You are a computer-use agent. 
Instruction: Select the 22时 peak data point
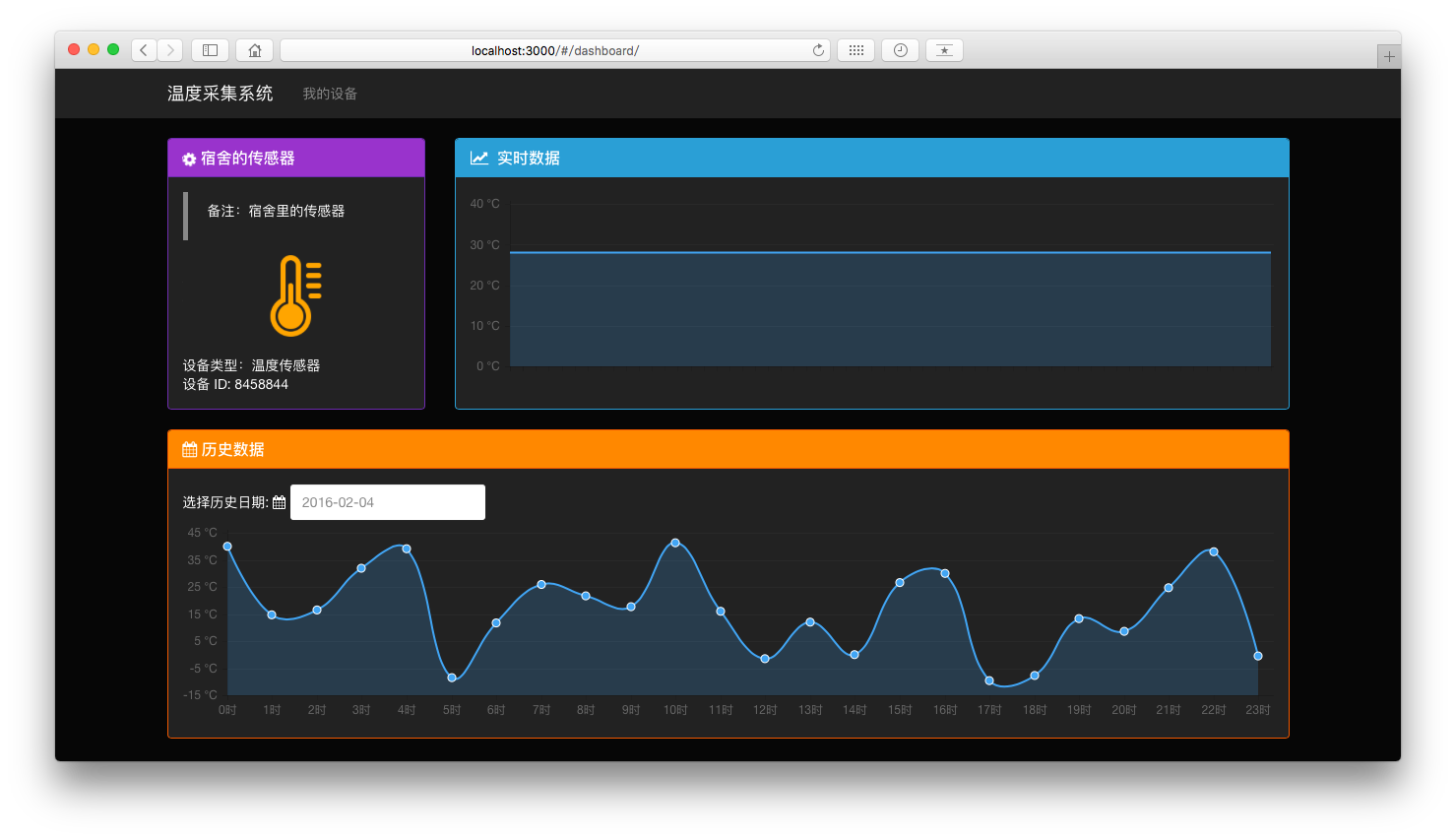(x=1214, y=551)
